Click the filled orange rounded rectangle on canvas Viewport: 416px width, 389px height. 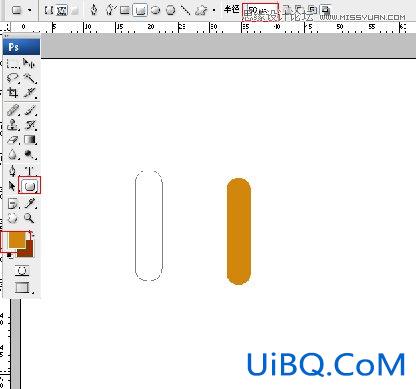click(x=239, y=231)
